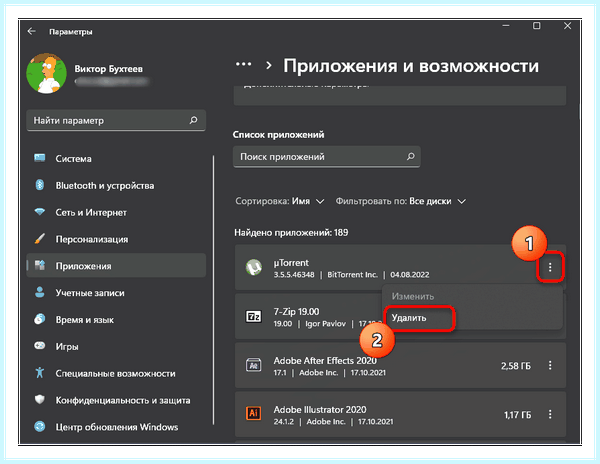Screen dimensions: 600x464
Task: Open Сеть и Интернет section
Action: click(116, 212)
